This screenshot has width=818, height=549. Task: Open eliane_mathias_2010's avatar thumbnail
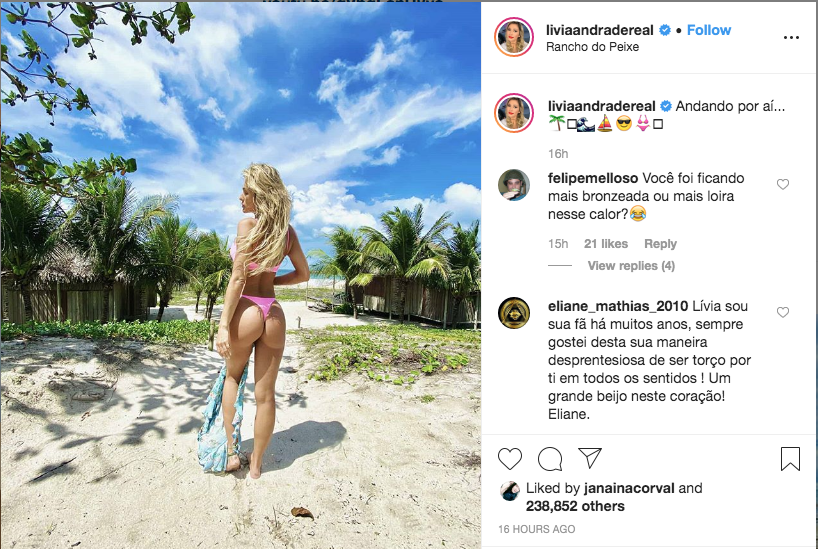point(514,313)
